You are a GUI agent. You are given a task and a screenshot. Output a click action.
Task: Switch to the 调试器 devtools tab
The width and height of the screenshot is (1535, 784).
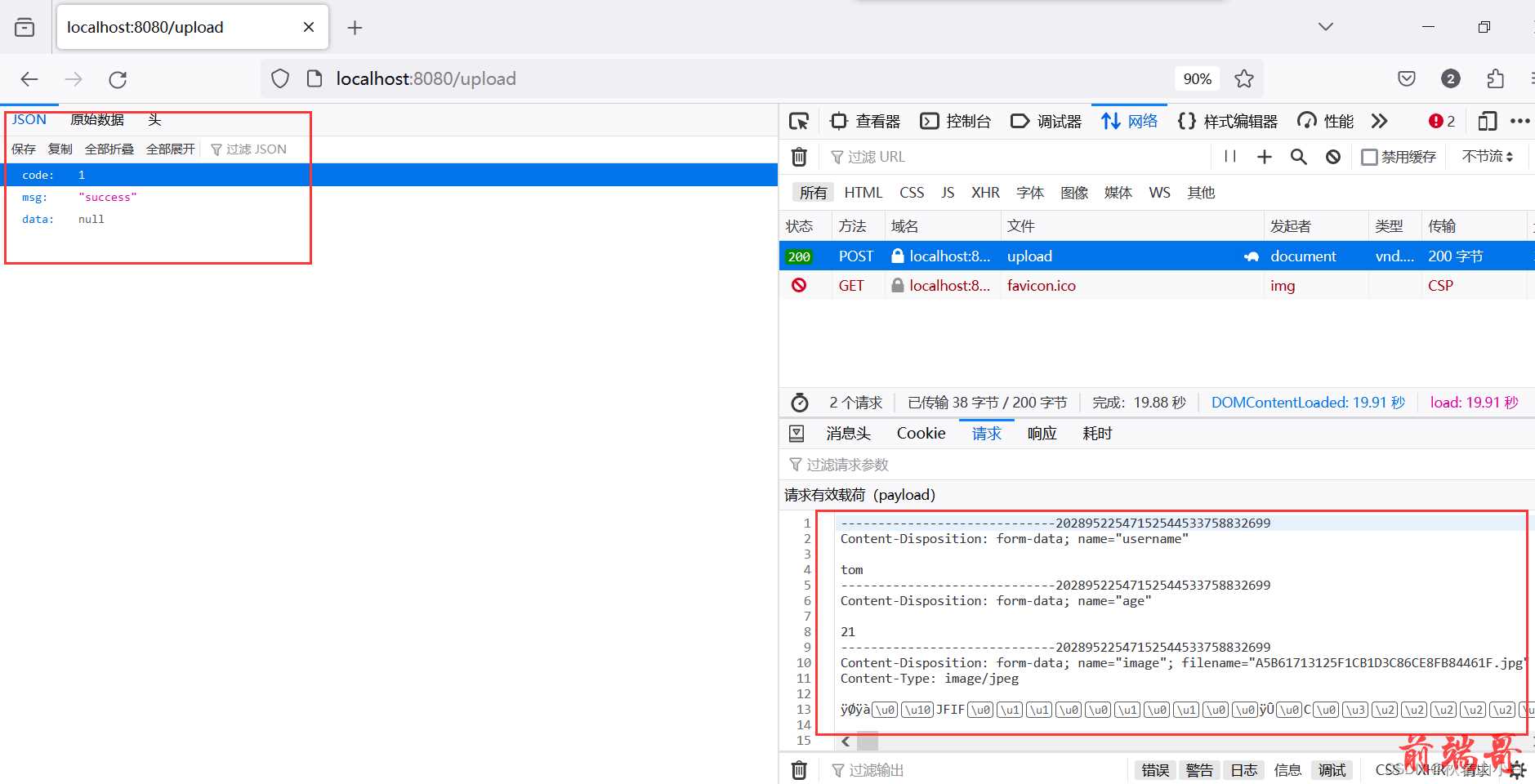point(1046,122)
